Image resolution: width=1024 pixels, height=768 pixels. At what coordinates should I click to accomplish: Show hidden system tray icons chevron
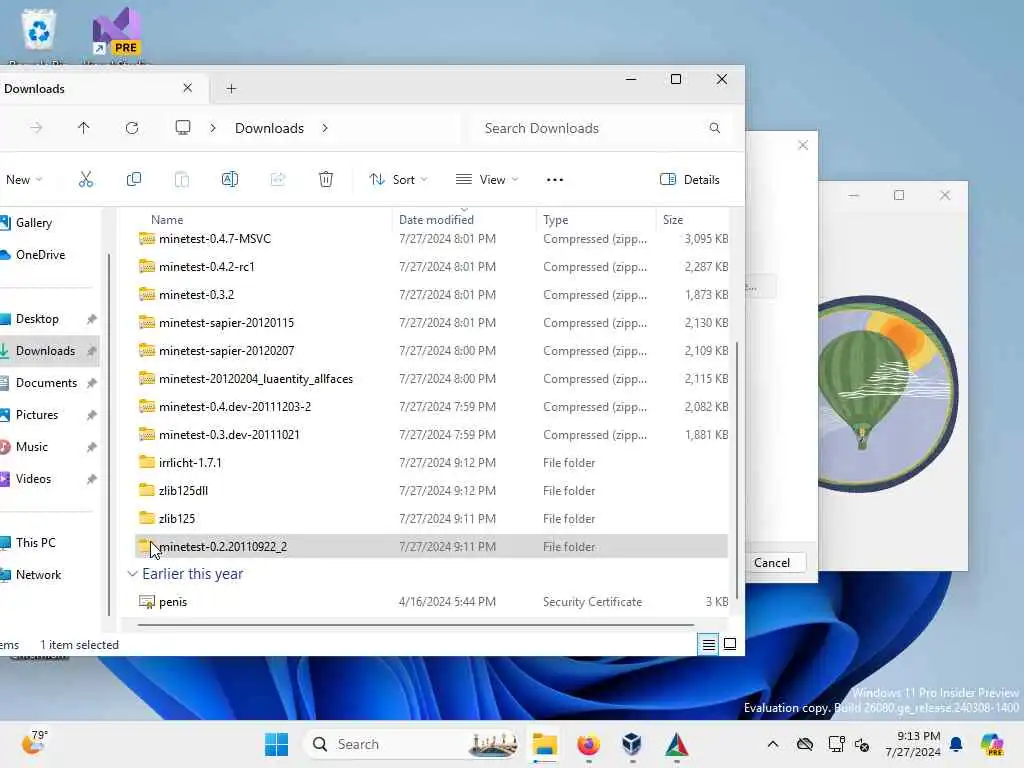[x=773, y=744]
